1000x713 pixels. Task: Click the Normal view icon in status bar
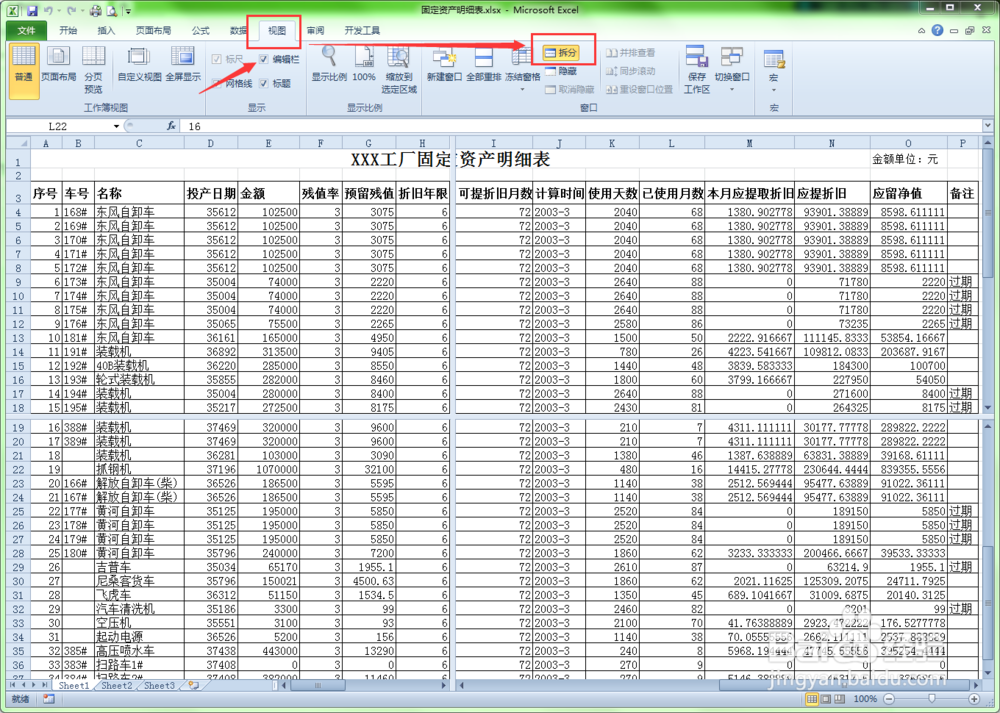[811, 700]
